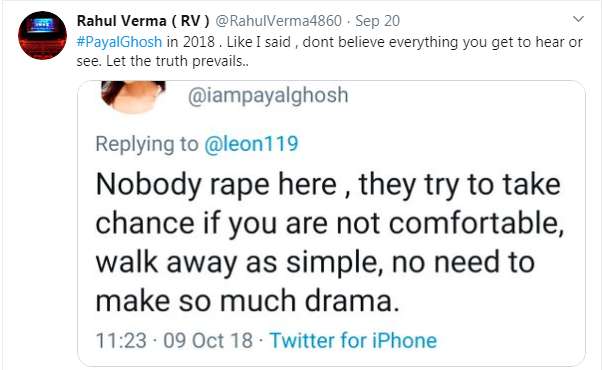Open the @RahulVerma4860 handle
The width and height of the screenshot is (604, 370).
pos(278,21)
